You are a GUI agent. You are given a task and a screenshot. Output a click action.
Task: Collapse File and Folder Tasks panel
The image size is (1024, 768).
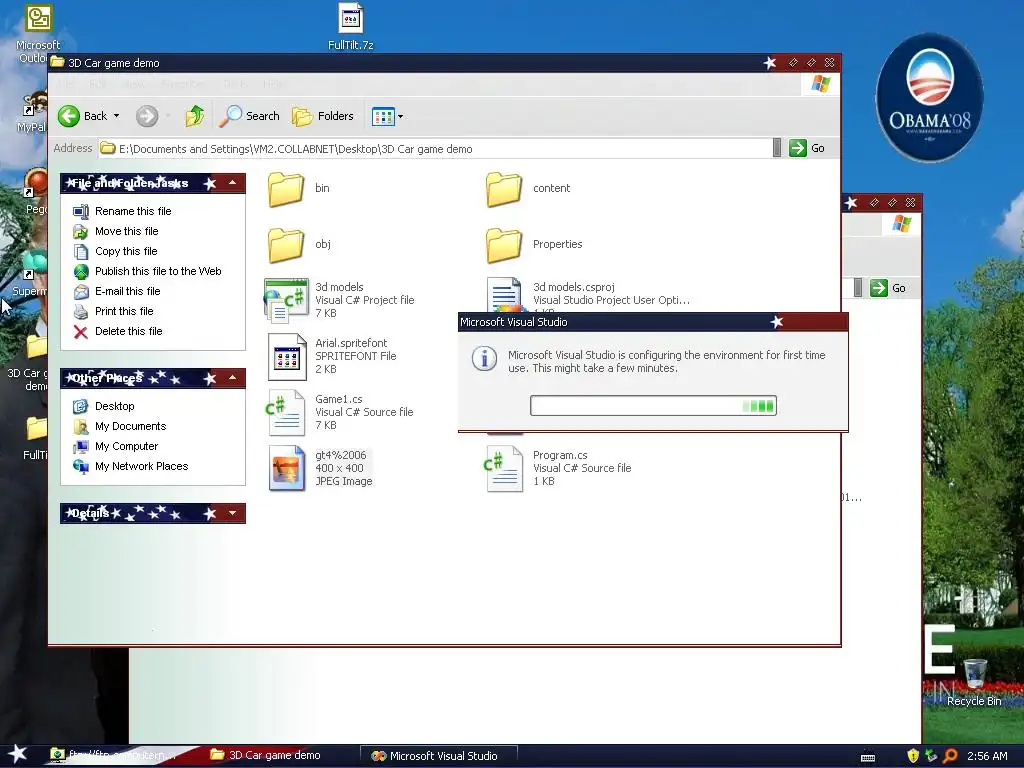point(232,183)
